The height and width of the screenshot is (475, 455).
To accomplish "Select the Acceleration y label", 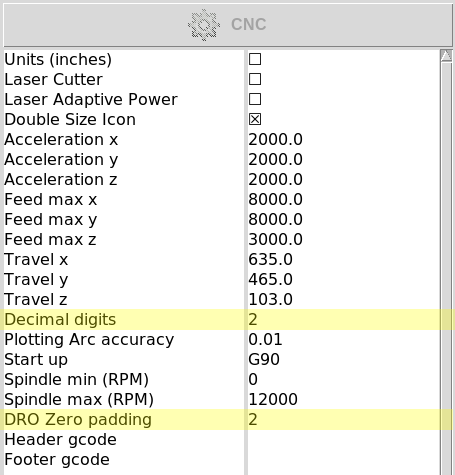I will point(61,159).
